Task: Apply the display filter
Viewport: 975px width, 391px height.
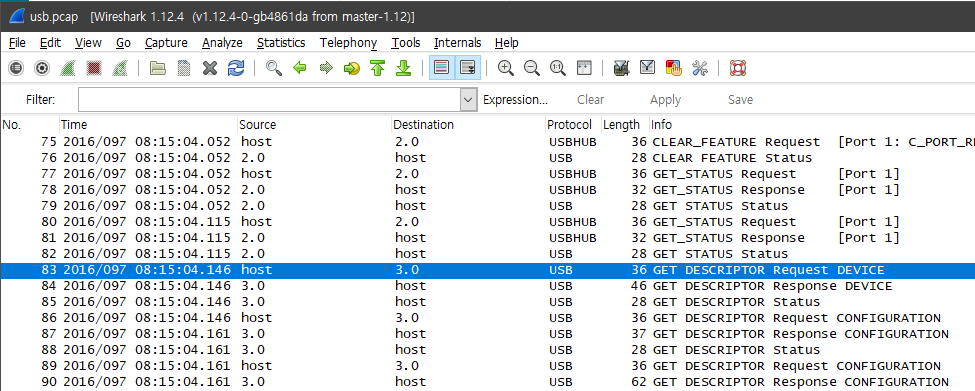Action: coord(665,99)
